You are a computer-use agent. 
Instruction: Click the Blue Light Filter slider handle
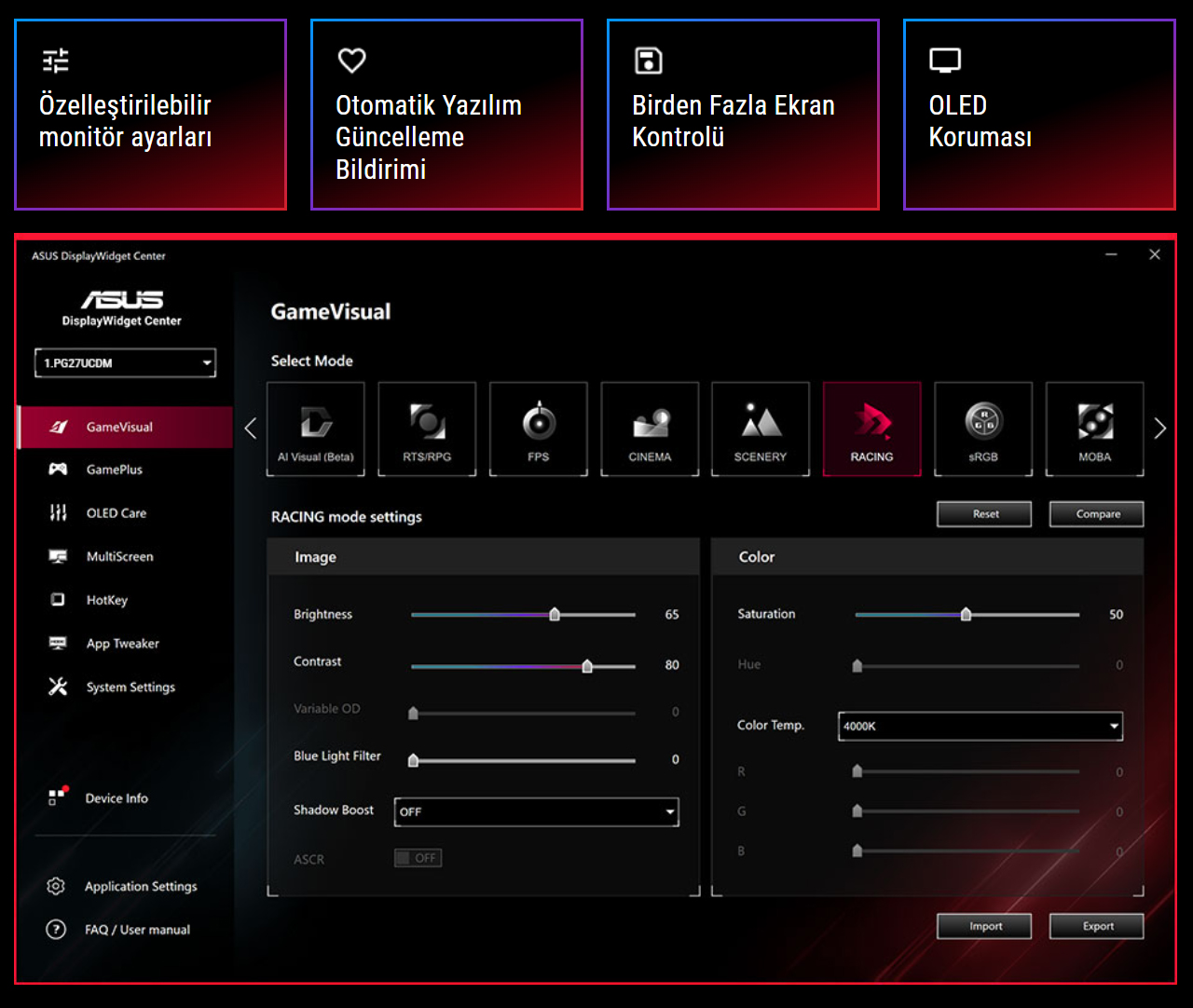coord(413,760)
